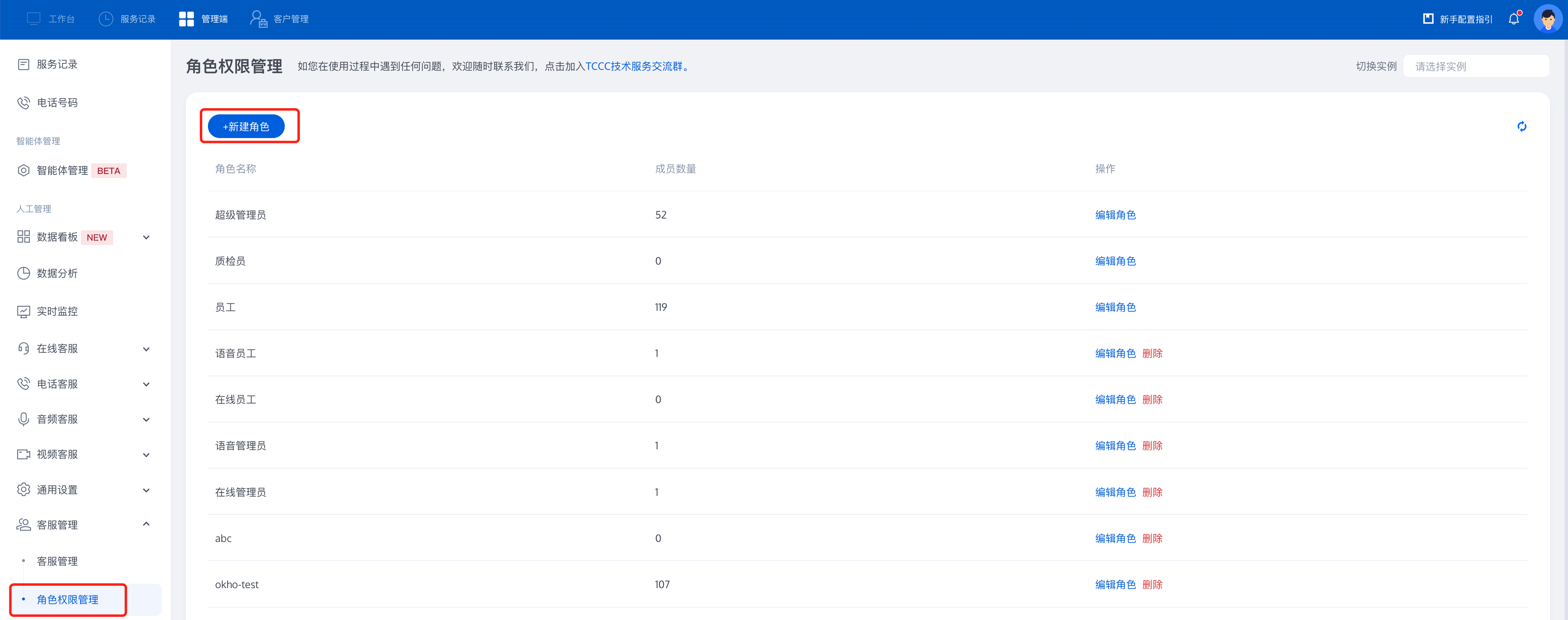The height and width of the screenshot is (620, 1568).
Task: Open the 工作台 workbench monitor icon
Action: 34,19
